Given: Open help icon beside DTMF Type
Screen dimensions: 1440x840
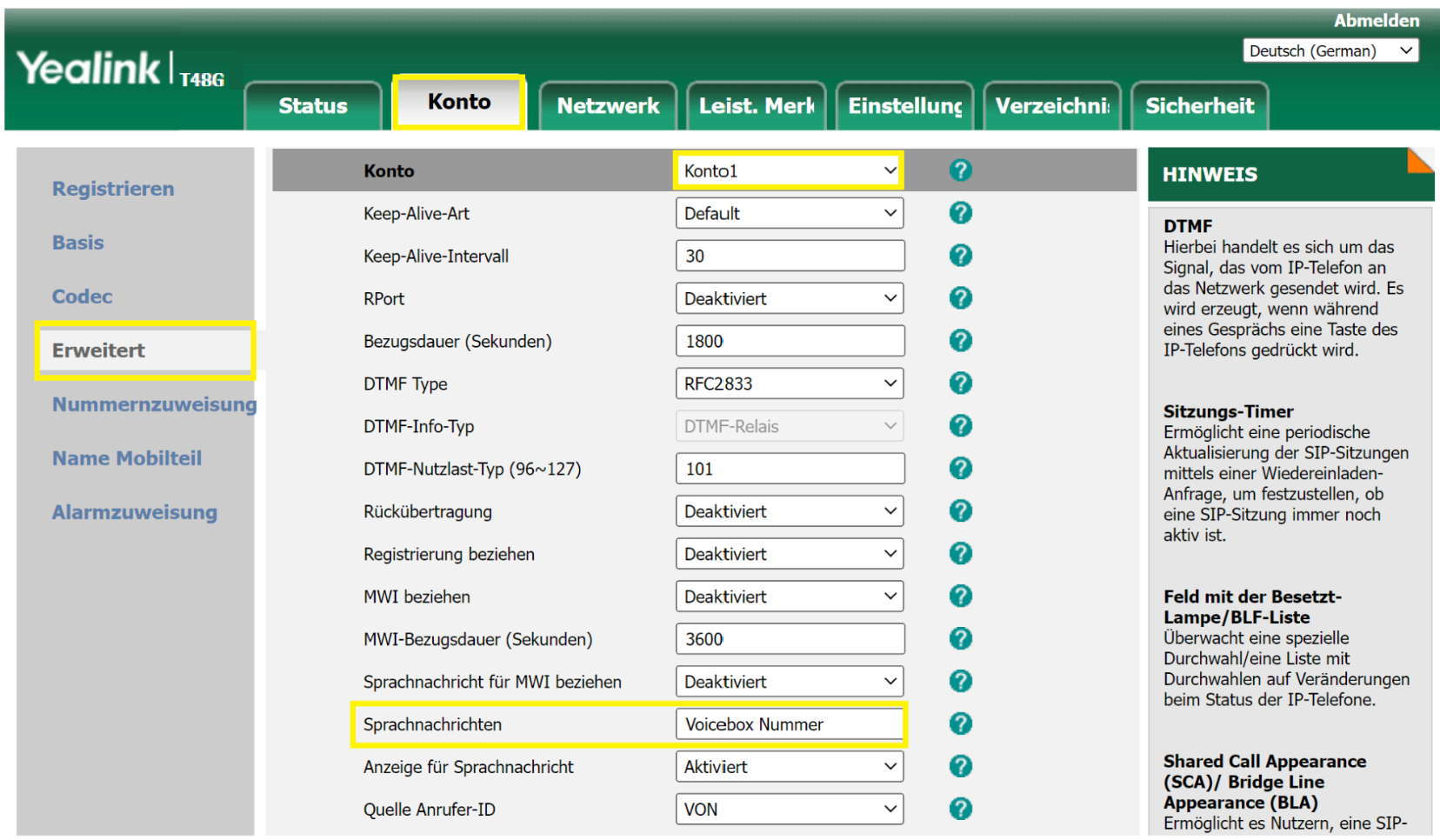Looking at the screenshot, I should pos(960,383).
